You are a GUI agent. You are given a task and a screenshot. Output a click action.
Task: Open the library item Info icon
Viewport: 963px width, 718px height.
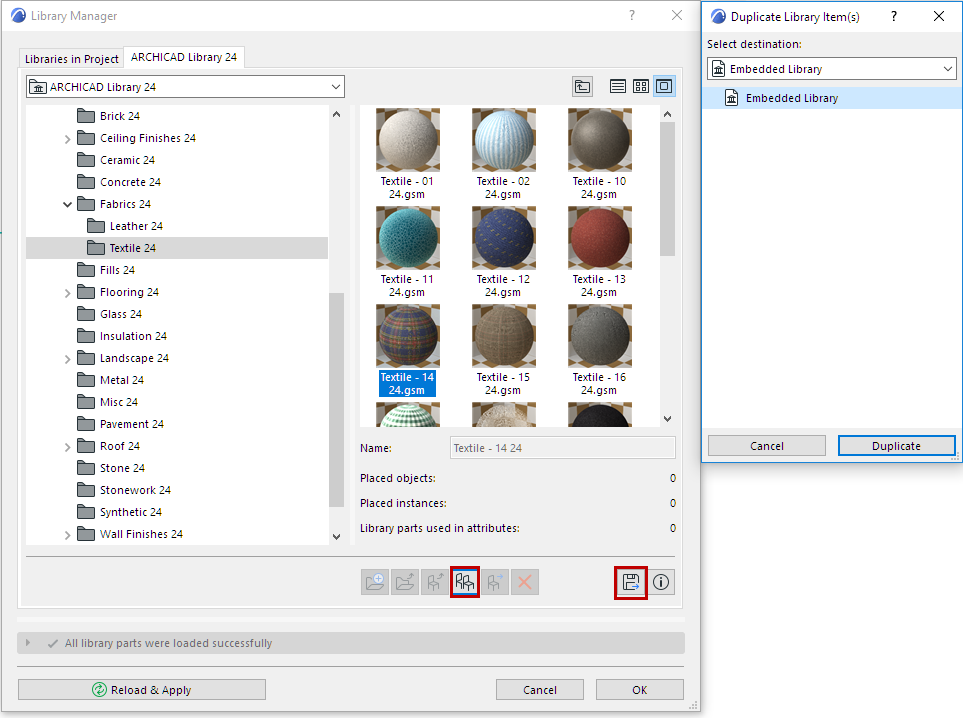[661, 582]
